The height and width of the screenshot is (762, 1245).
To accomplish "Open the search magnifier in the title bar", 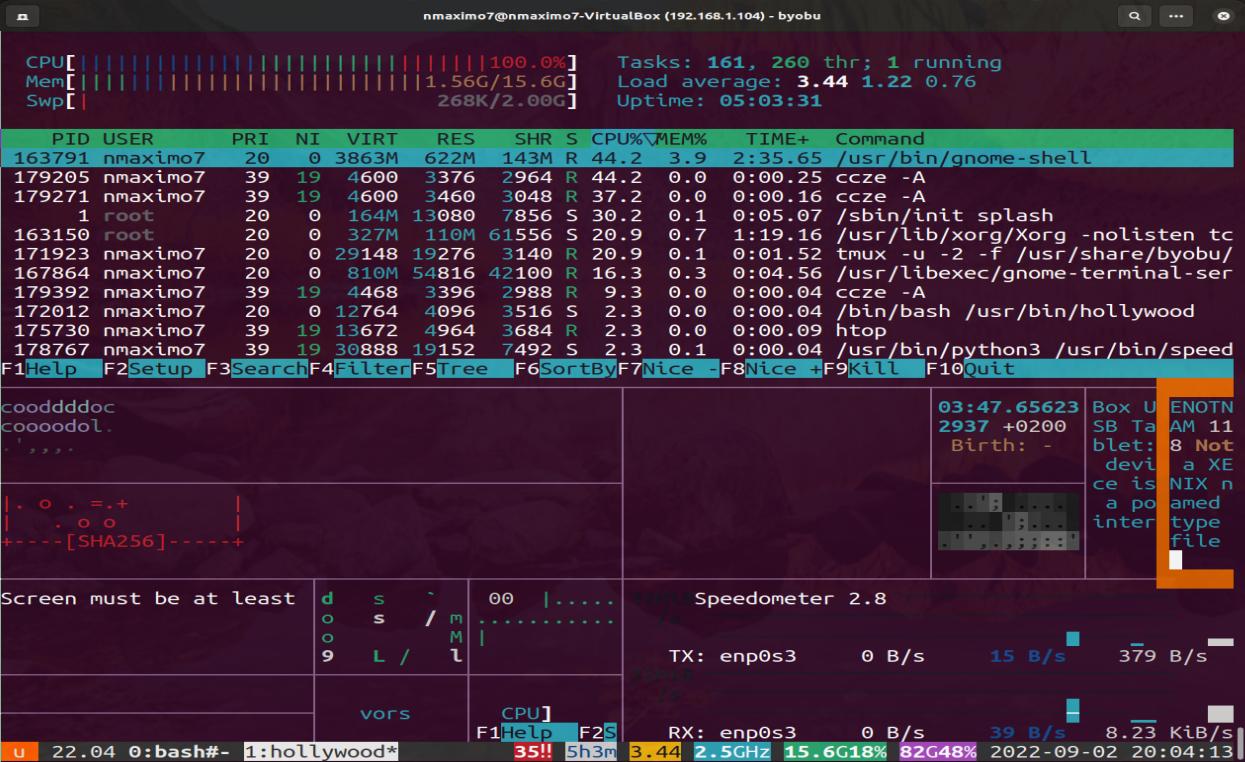I will [x=1136, y=16].
